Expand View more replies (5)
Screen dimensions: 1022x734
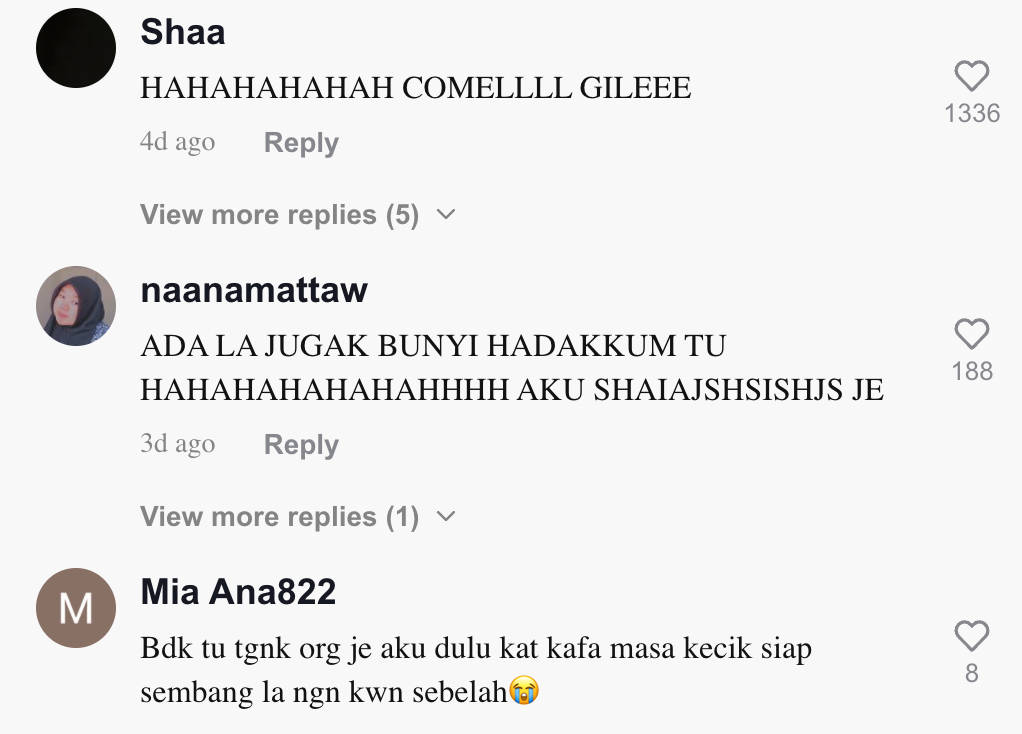[297, 214]
